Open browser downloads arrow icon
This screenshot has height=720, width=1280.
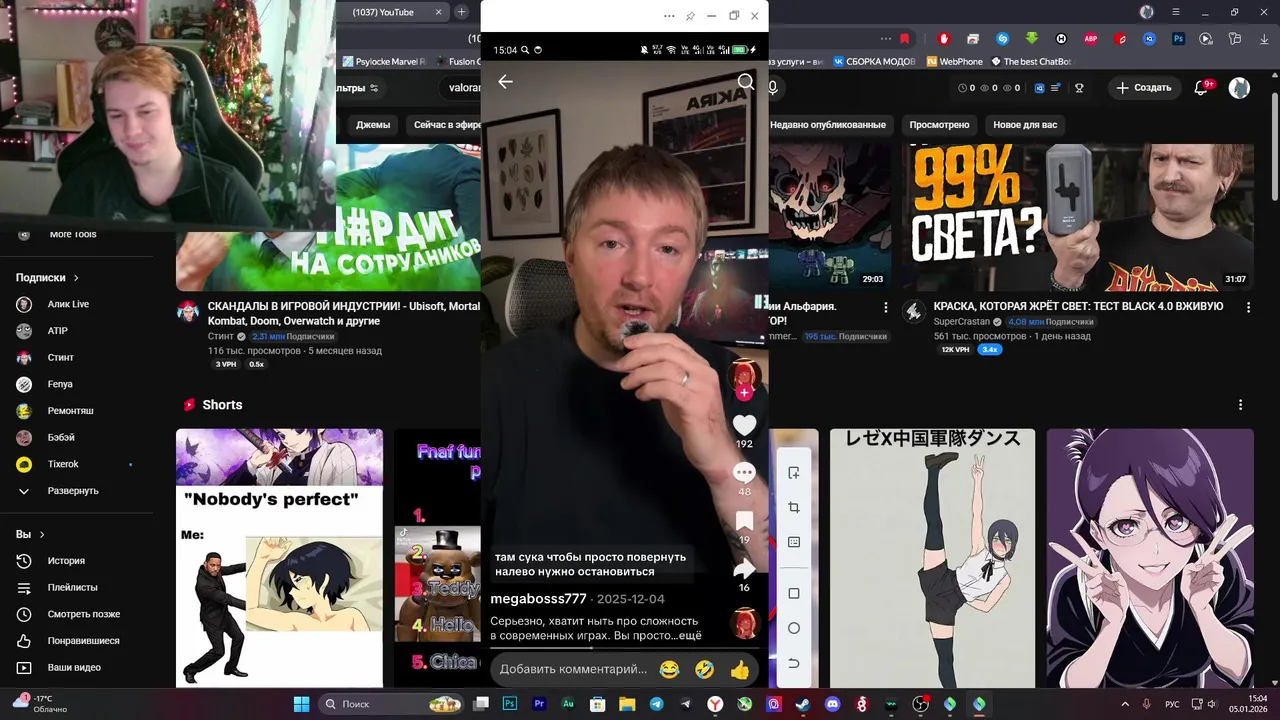[x=1263, y=39]
